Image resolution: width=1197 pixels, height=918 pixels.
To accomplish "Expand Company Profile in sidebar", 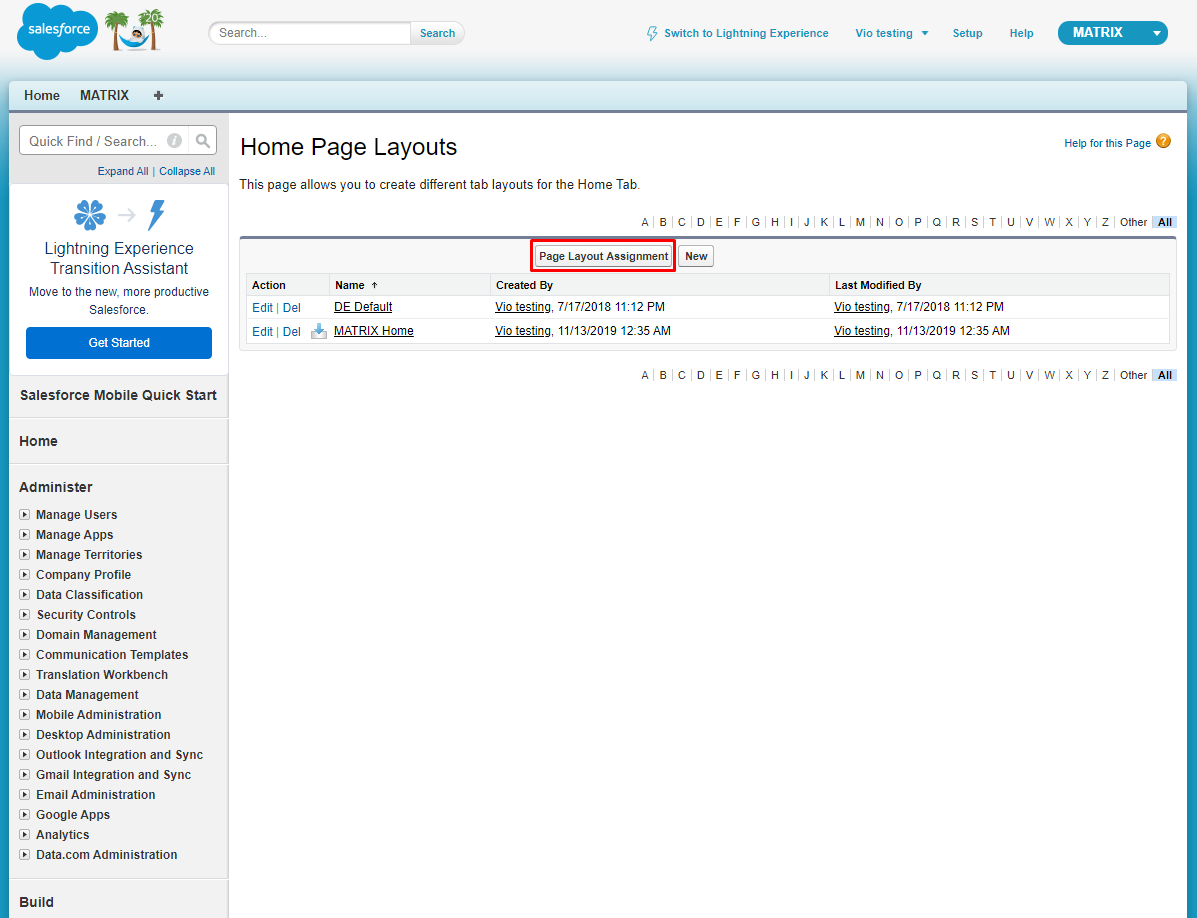I will [24, 575].
